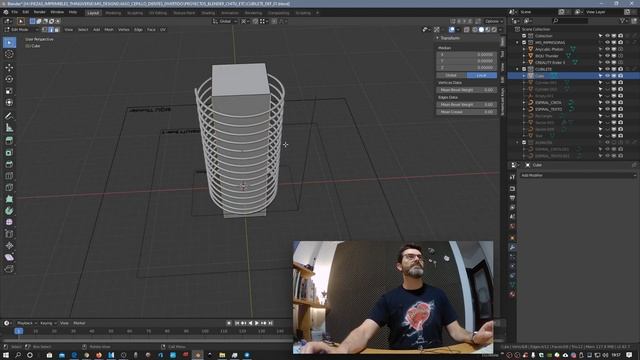Select the Measure tool
This screenshot has width=640, height=360.
9,128
